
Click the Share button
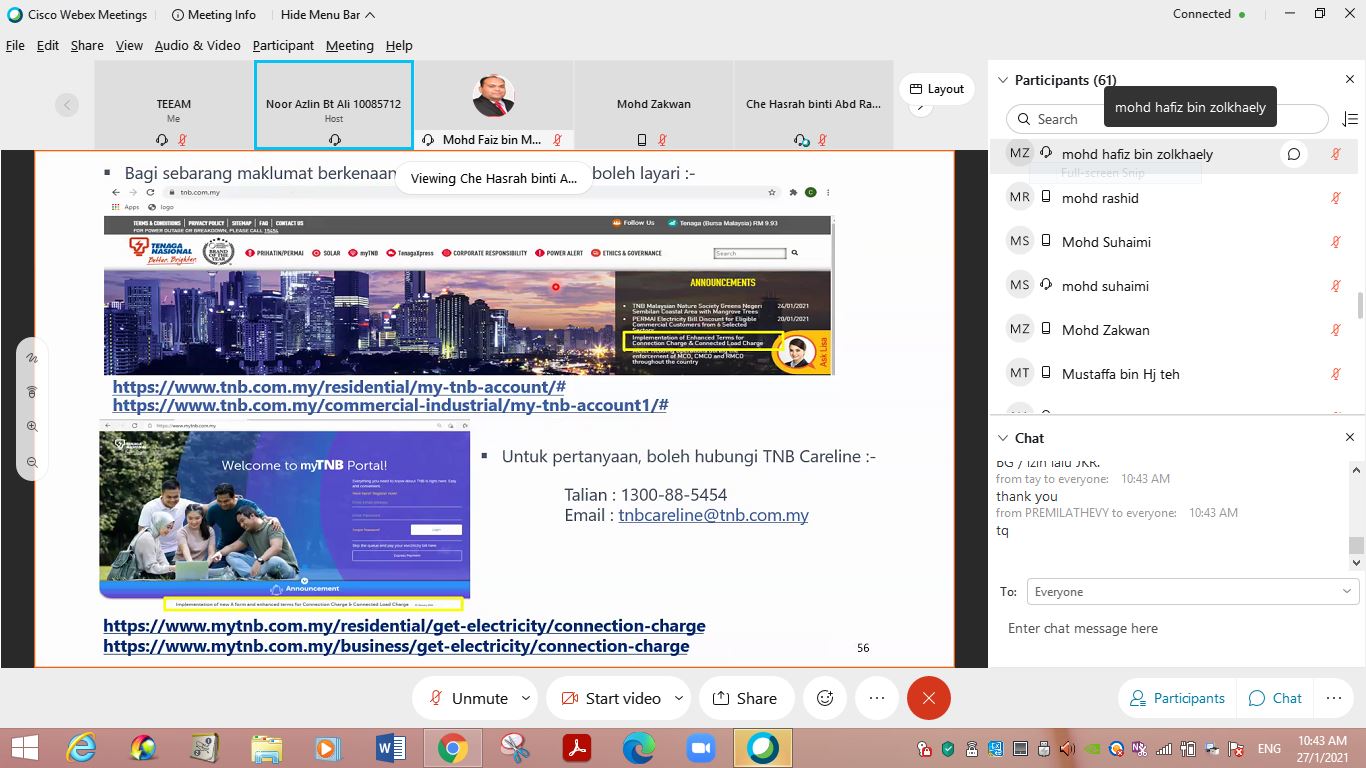[x=745, y=698]
